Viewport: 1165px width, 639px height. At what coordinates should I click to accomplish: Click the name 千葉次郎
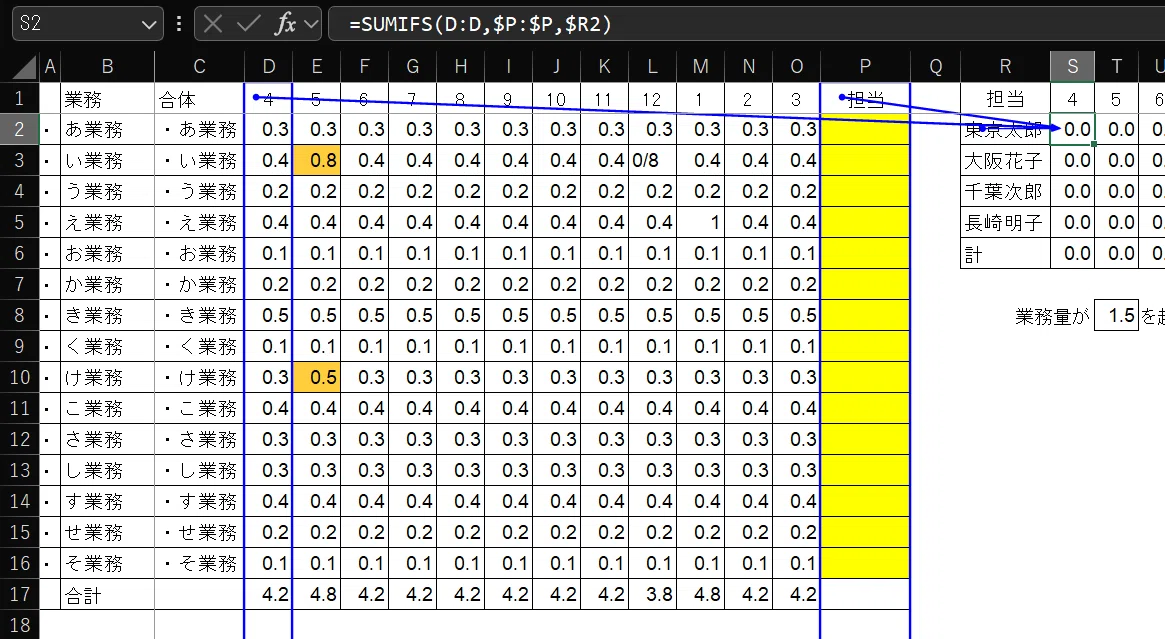coord(1003,192)
